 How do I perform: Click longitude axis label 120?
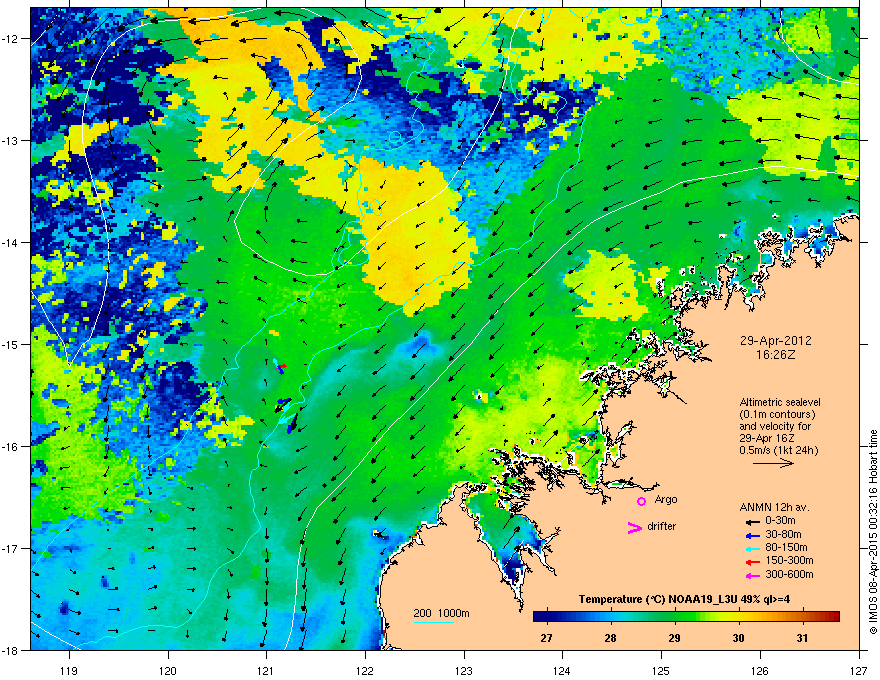tap(168, 670)
